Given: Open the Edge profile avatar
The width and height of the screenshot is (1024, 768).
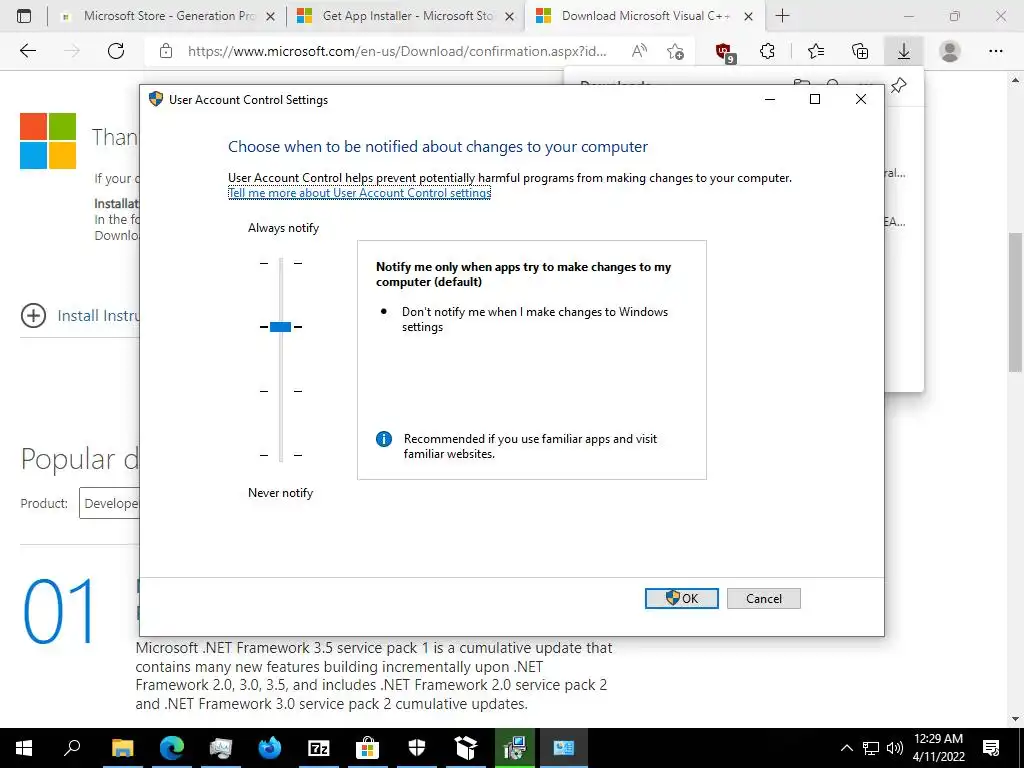Looking at the screenshot, I should 950,51.
